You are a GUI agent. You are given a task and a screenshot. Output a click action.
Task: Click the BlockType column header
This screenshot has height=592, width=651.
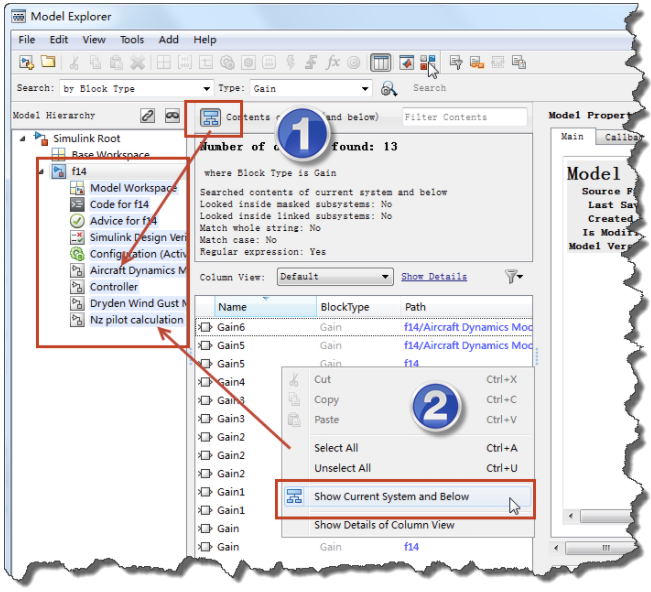359,307
